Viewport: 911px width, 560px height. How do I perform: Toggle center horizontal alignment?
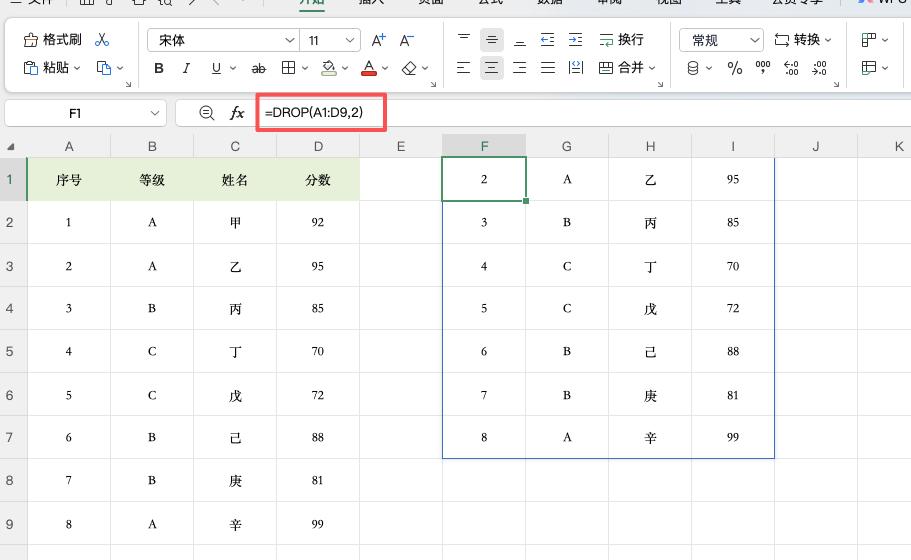tap(492, 68)
